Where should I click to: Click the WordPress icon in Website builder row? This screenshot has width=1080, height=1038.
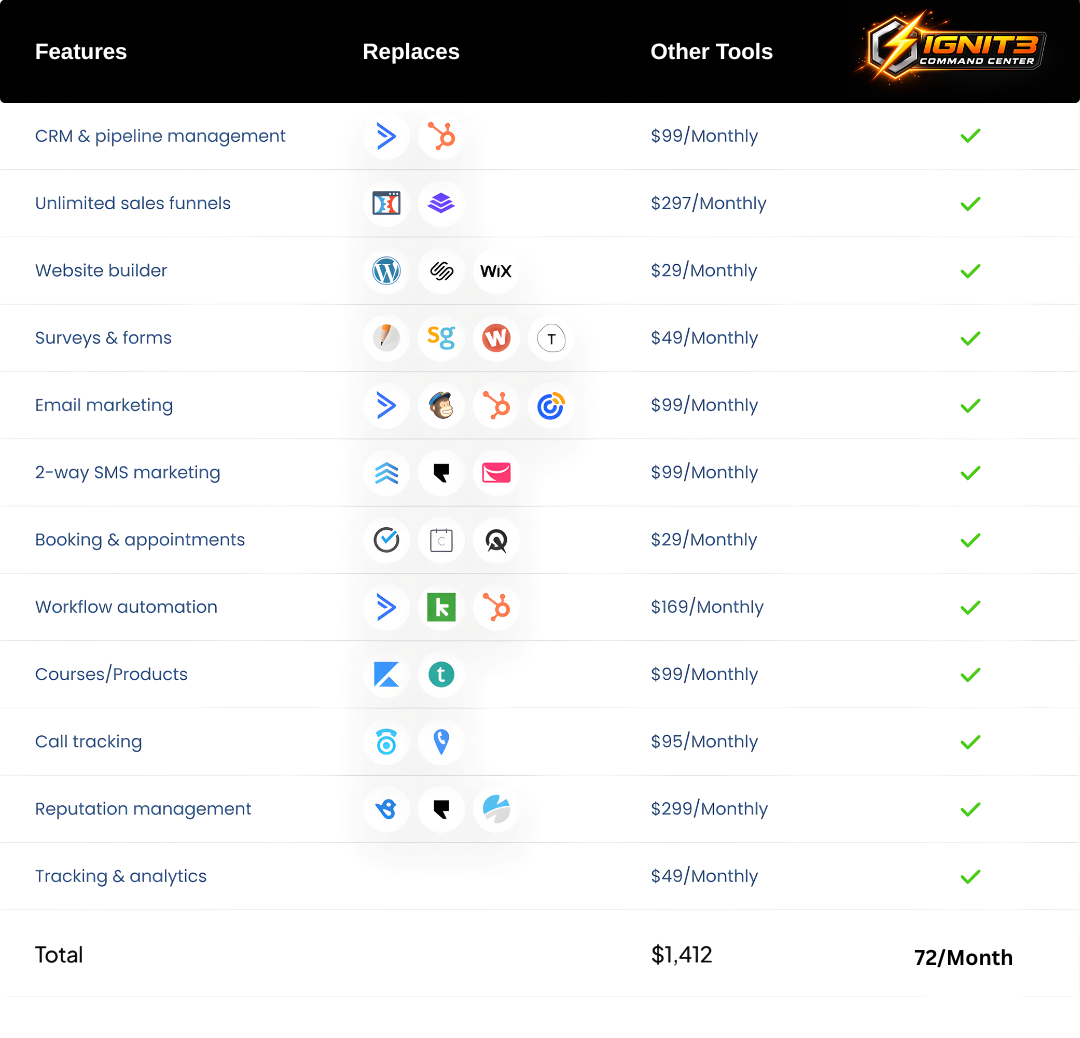(386, 271)
